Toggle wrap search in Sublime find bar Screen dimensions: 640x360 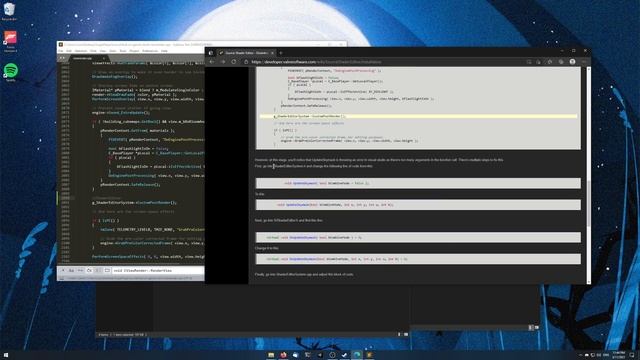(x=89, y=271)
